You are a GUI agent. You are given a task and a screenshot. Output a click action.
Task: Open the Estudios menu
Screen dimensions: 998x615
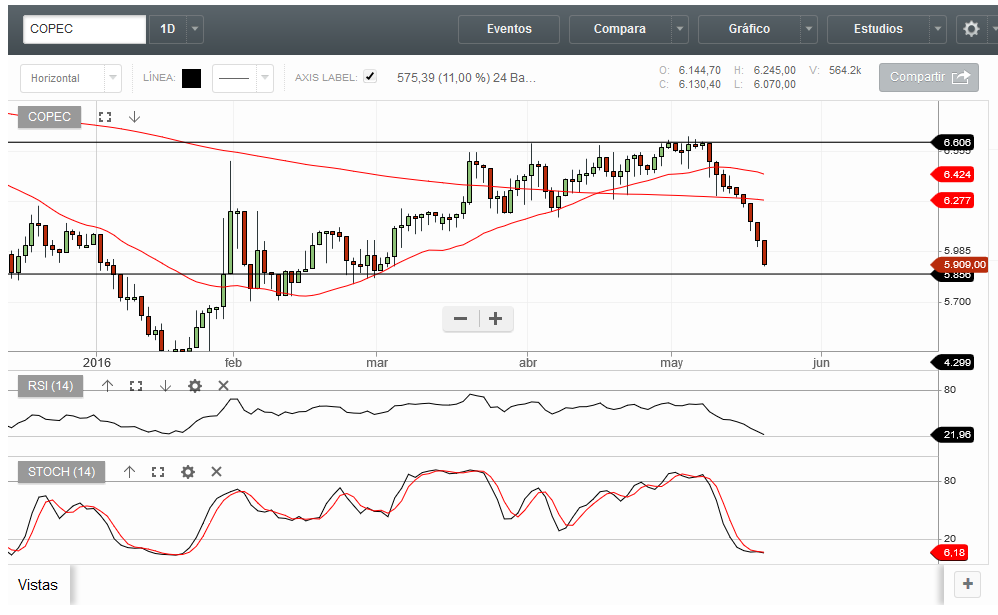coord(878,29)
